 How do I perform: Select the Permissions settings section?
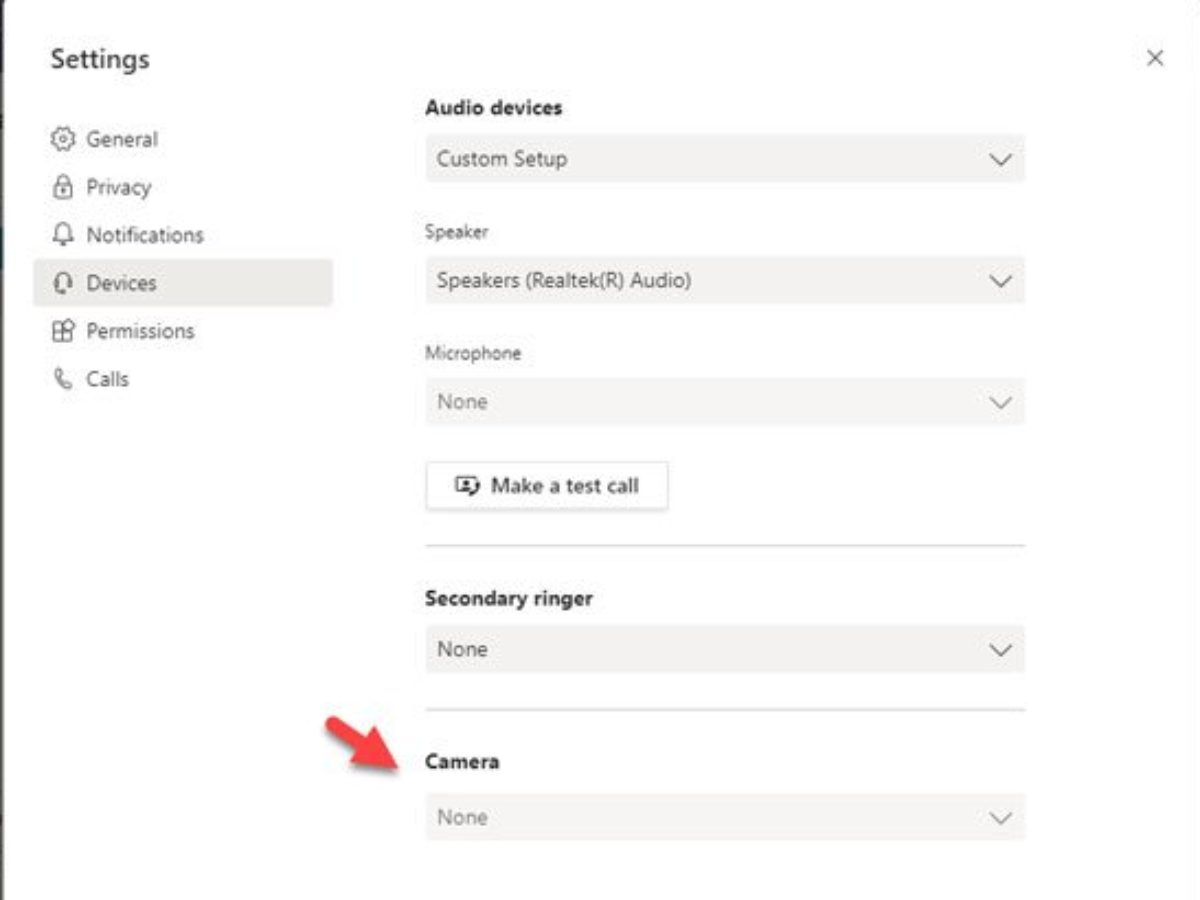tap(140, 331)
